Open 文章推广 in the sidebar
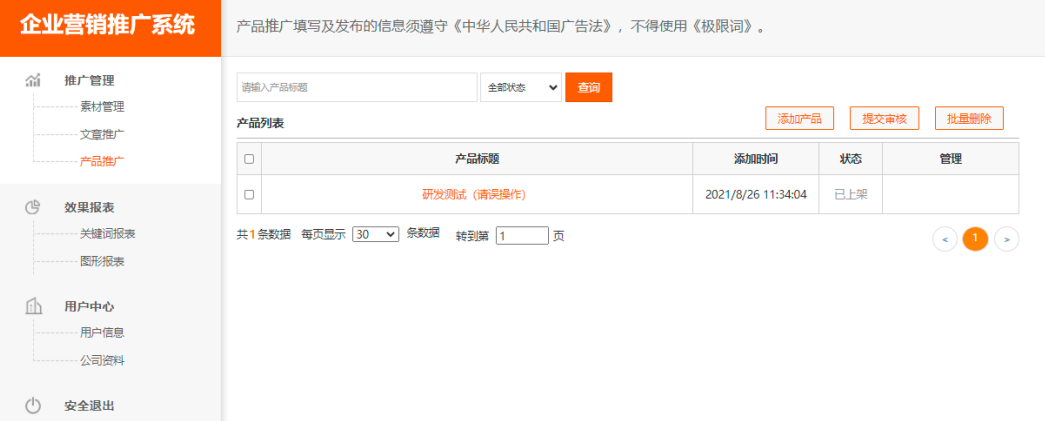This screenshot has width=1045, height=421. pos(102,134)
